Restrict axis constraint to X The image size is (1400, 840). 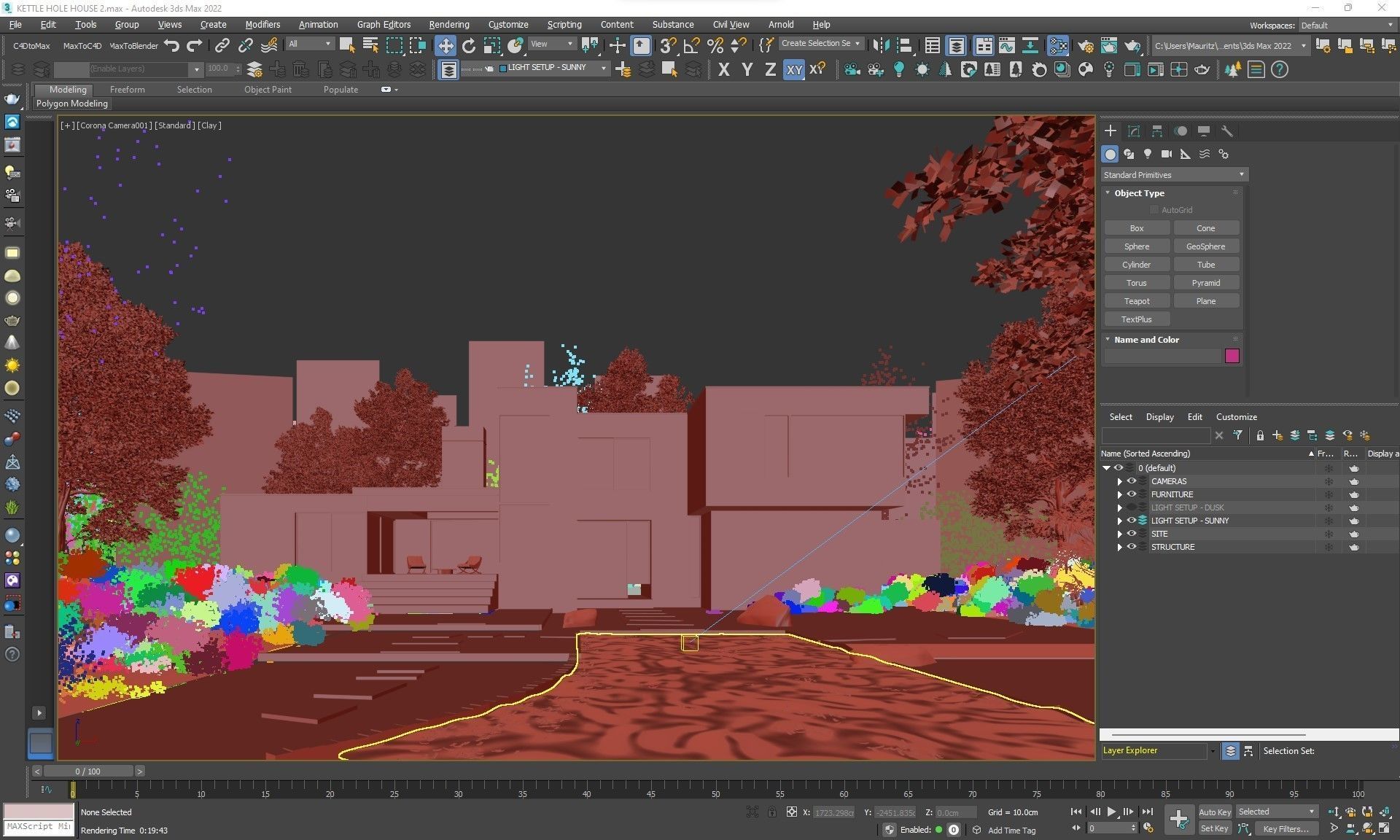click(x=723, y=70)
